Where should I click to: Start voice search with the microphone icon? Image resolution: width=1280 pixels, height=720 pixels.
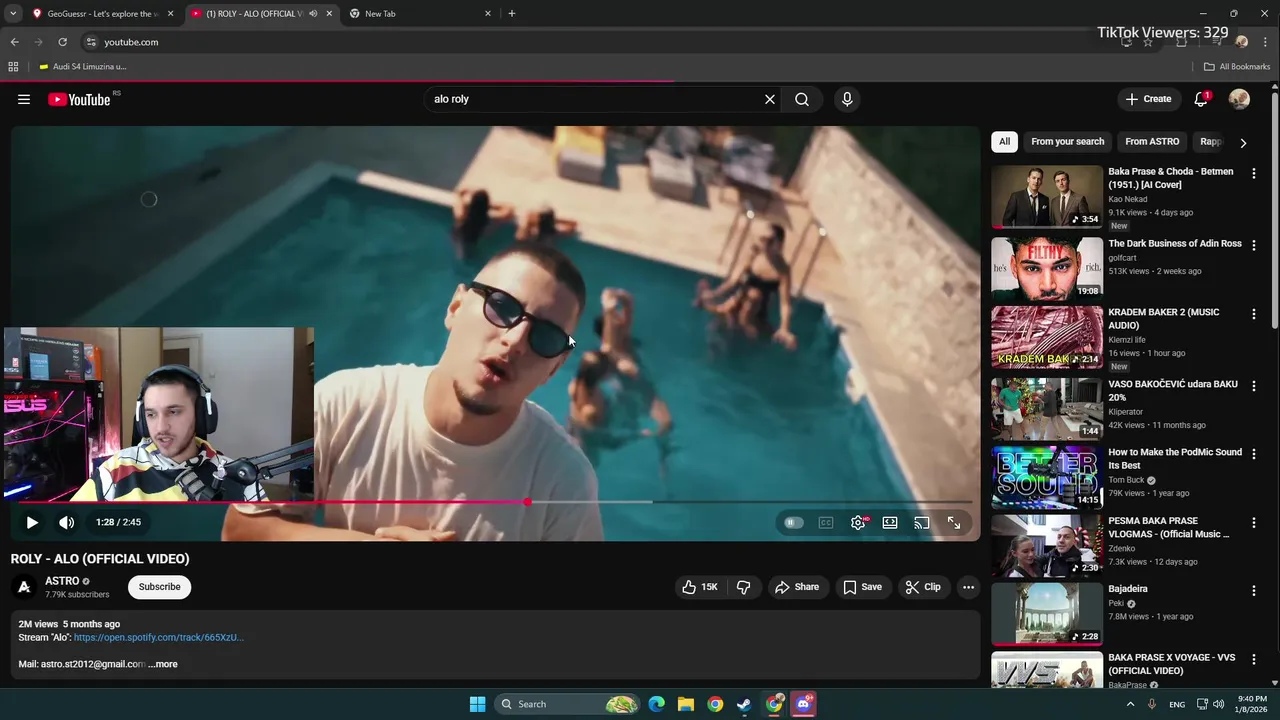coord(847,99)
